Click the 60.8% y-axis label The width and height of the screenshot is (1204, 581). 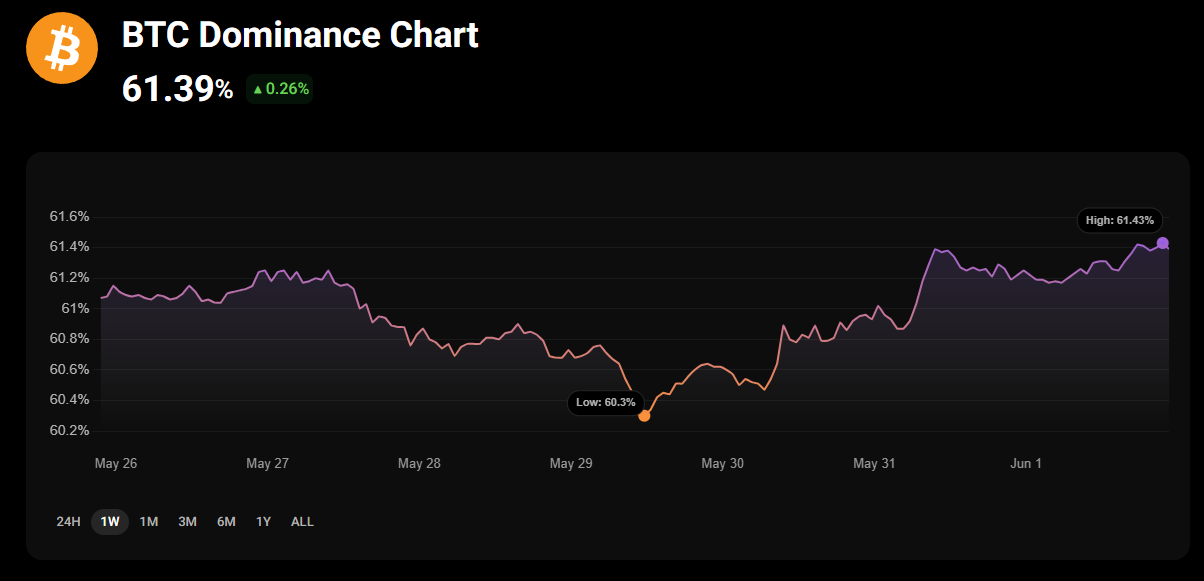(69, 339)
